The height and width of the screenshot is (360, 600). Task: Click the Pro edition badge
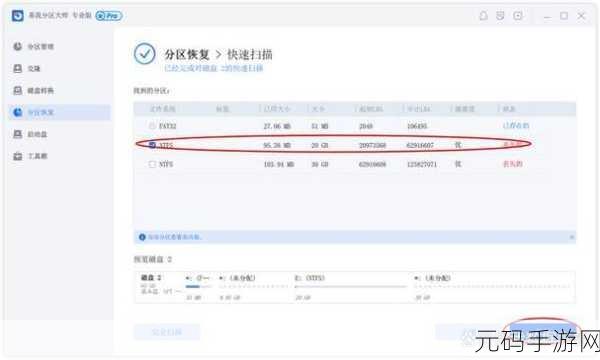pos(109,16)
